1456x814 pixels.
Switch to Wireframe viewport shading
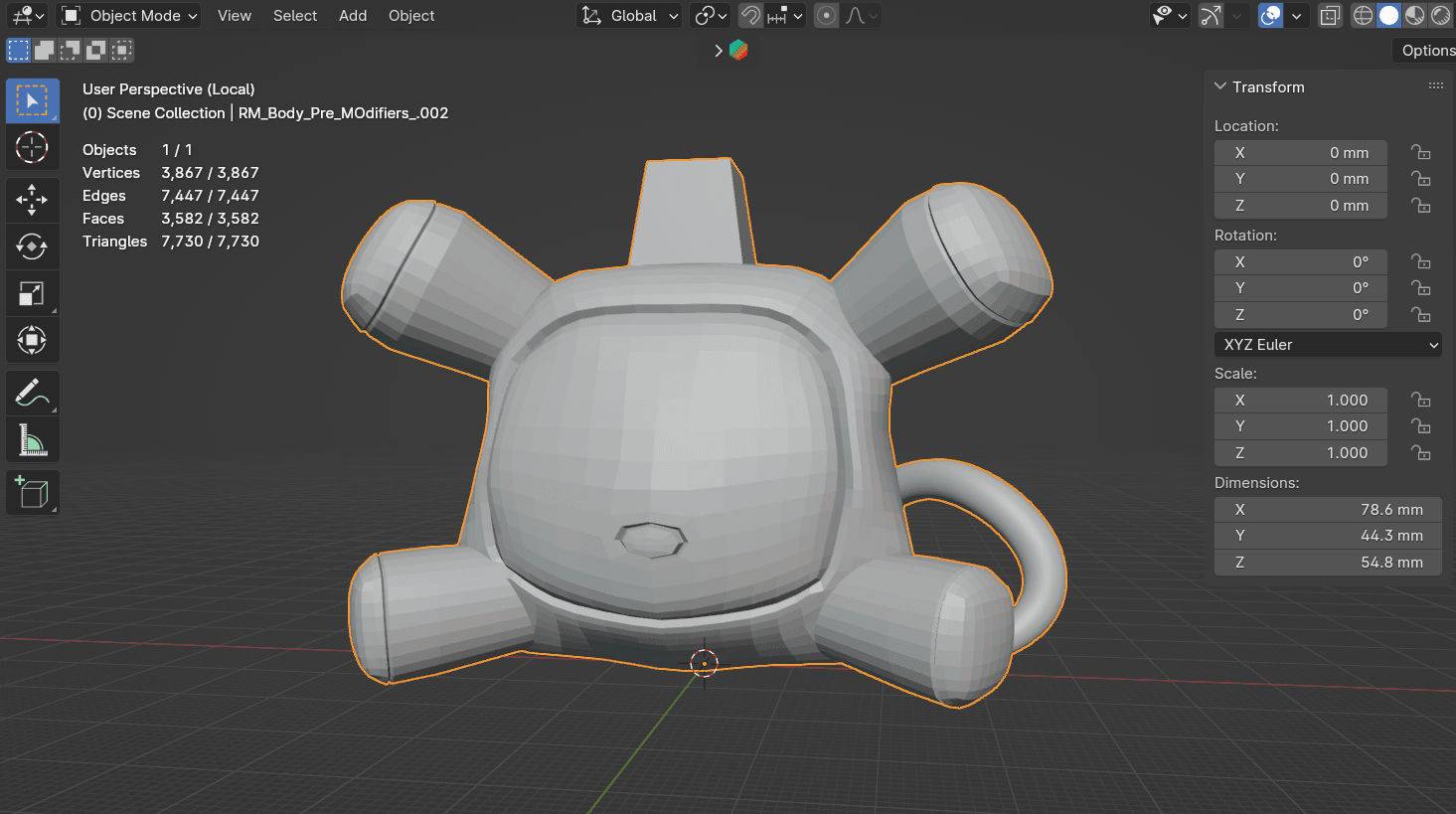(x=1364, y=16)
